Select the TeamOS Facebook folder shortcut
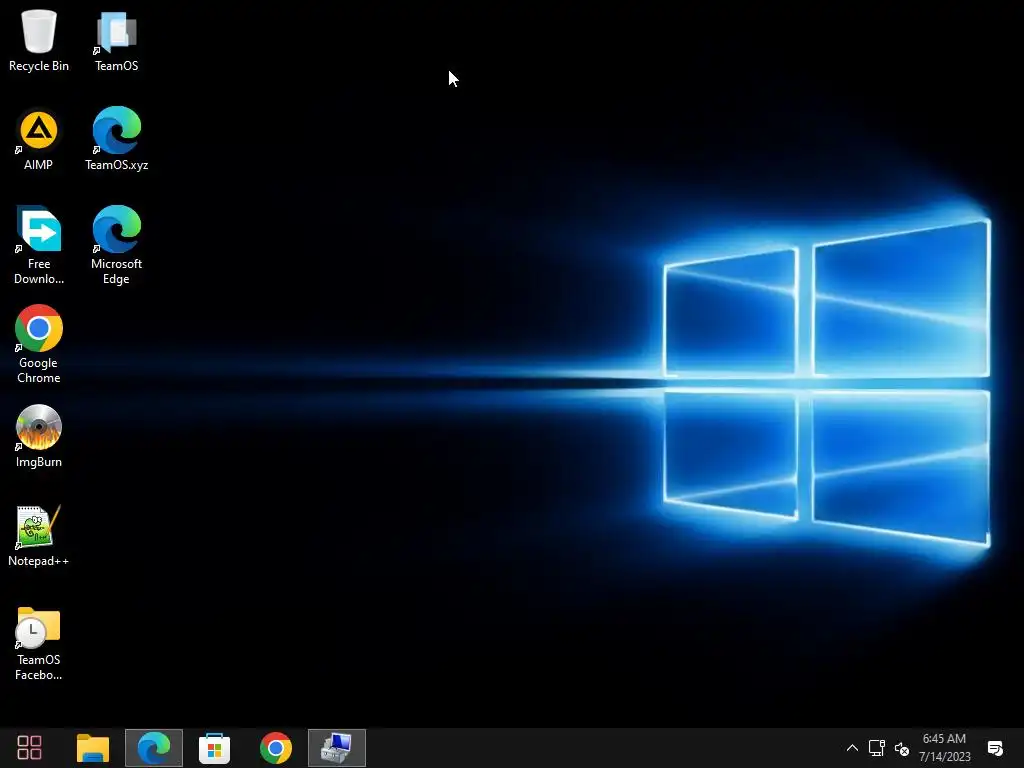The height and width of the screenshot is (768, 1024). coord(39,643)
